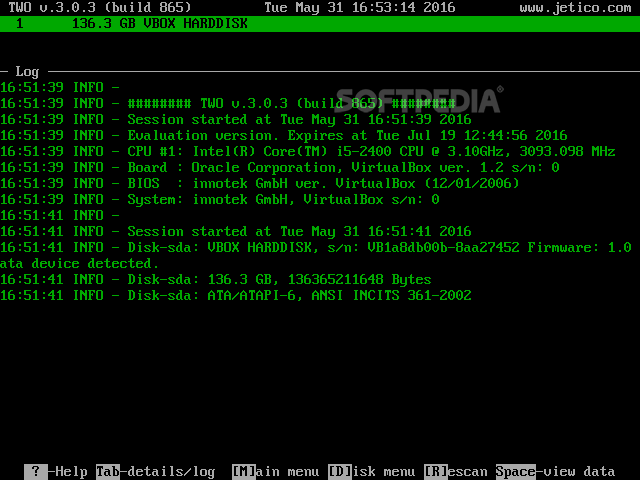Screen dimensions: 640x480
Task: Open Help with the ? key hint
Action: click(x=56, y=472)
